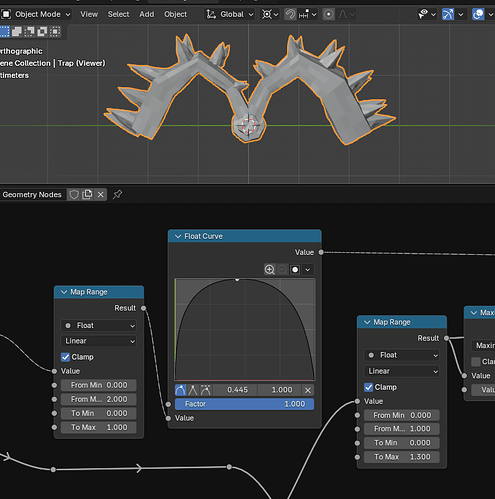Open Float data type dropdown on right Map Range
Screen dimensions: 495x499
[x=402, y=355]
